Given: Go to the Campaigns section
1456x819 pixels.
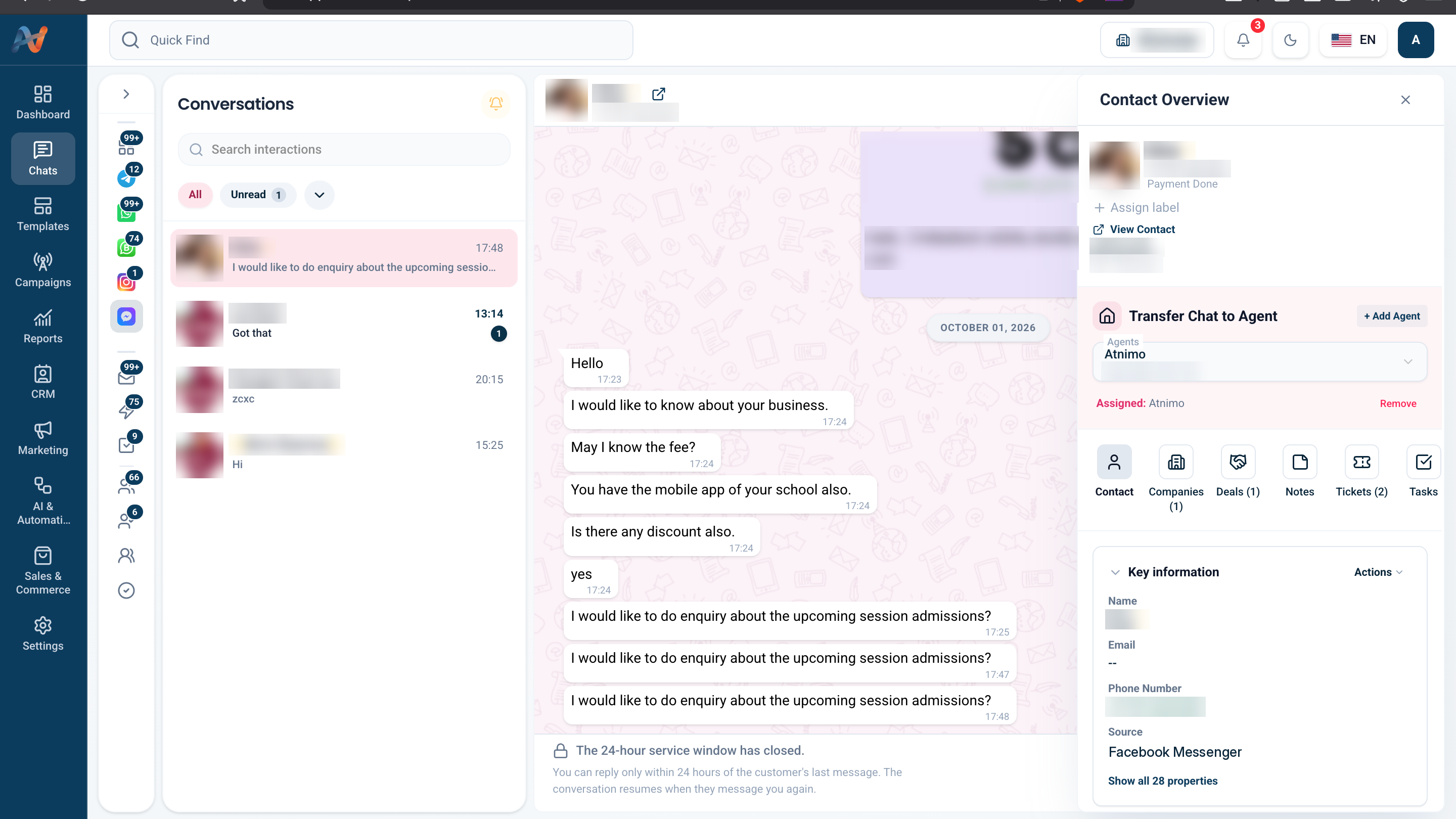Looking at the screenshot, I should tap(43, 270).
